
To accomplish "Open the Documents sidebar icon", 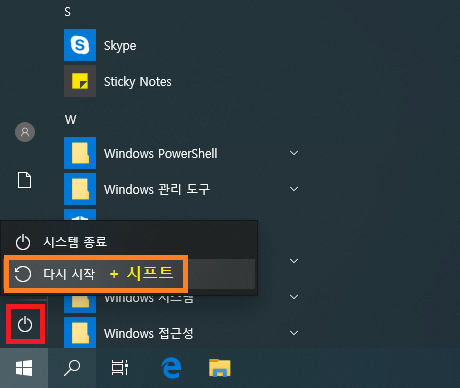I will [x=24, y=180].
